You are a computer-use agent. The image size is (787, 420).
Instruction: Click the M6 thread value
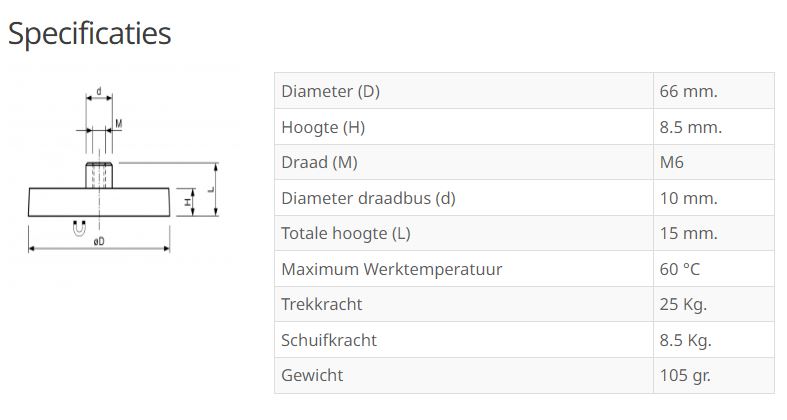coord(672,162)
